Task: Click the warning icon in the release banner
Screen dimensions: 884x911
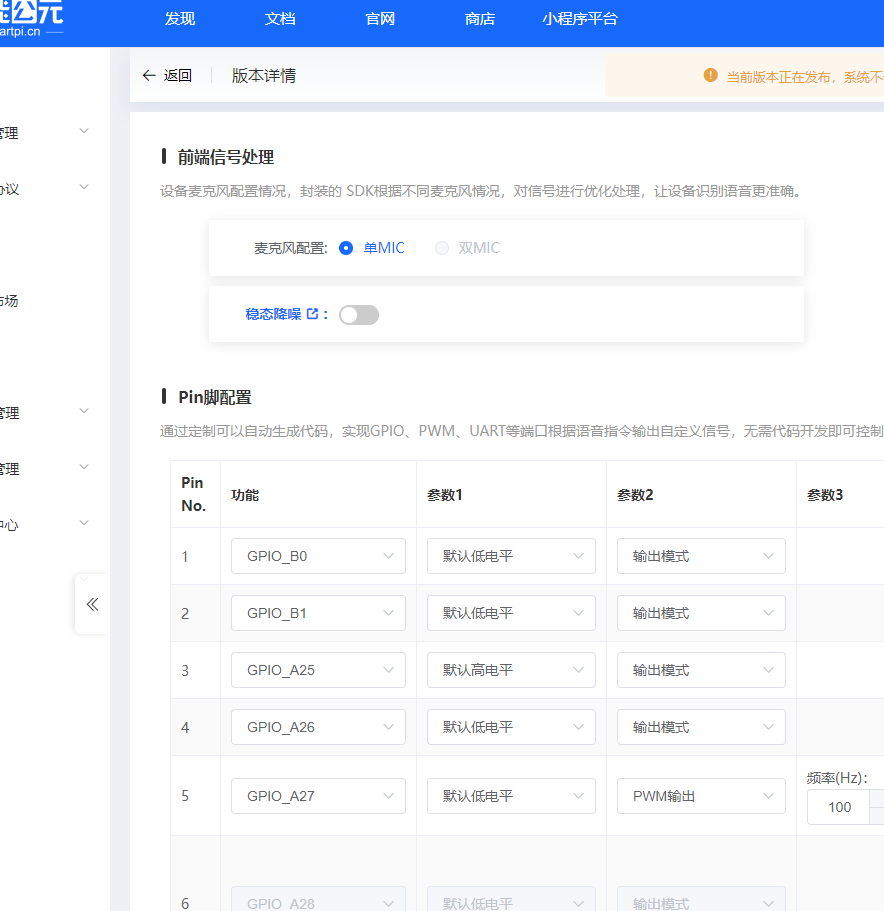Action: point(711,75)
